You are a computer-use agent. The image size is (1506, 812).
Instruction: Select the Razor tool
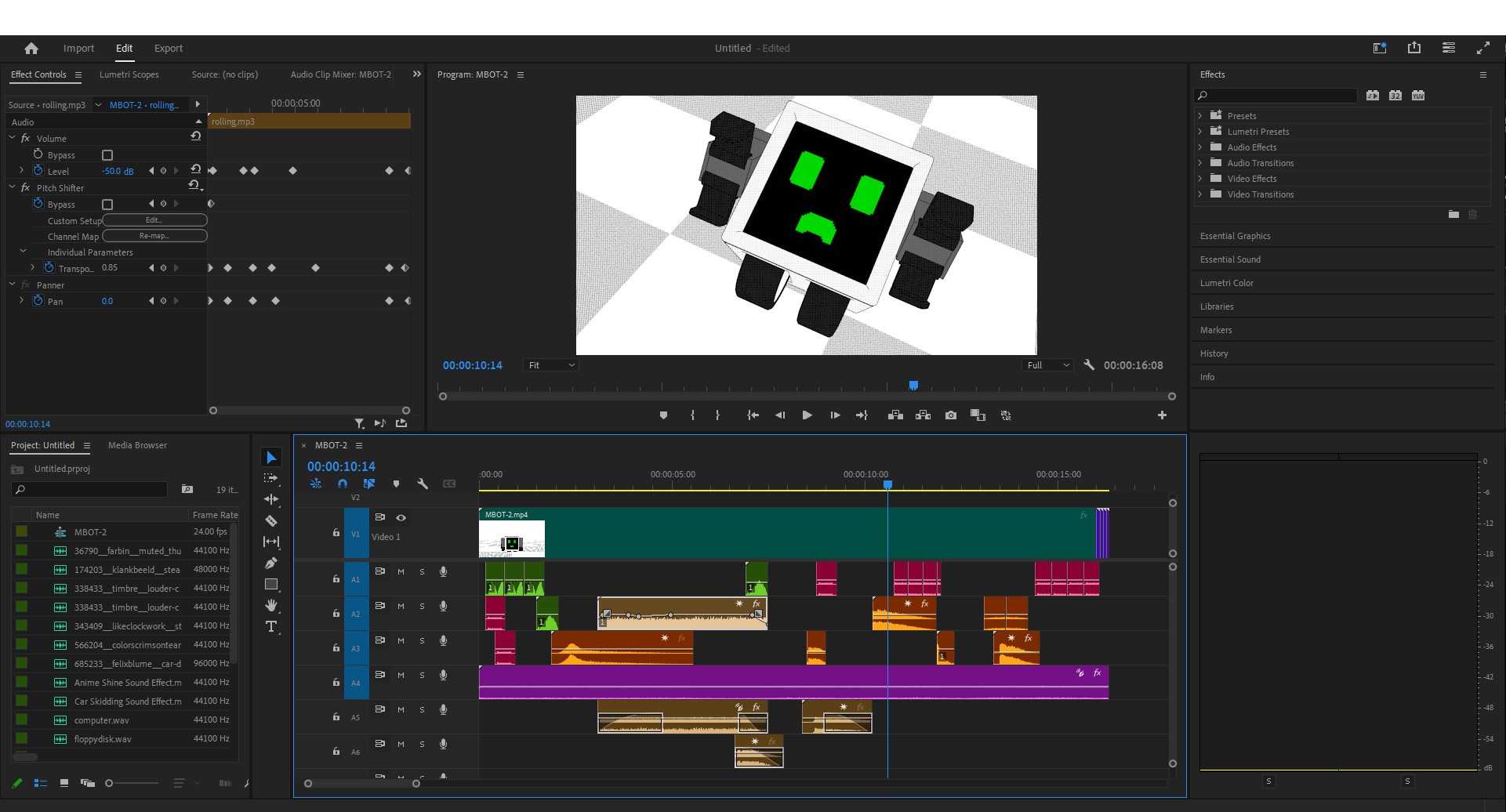(271, 520)
